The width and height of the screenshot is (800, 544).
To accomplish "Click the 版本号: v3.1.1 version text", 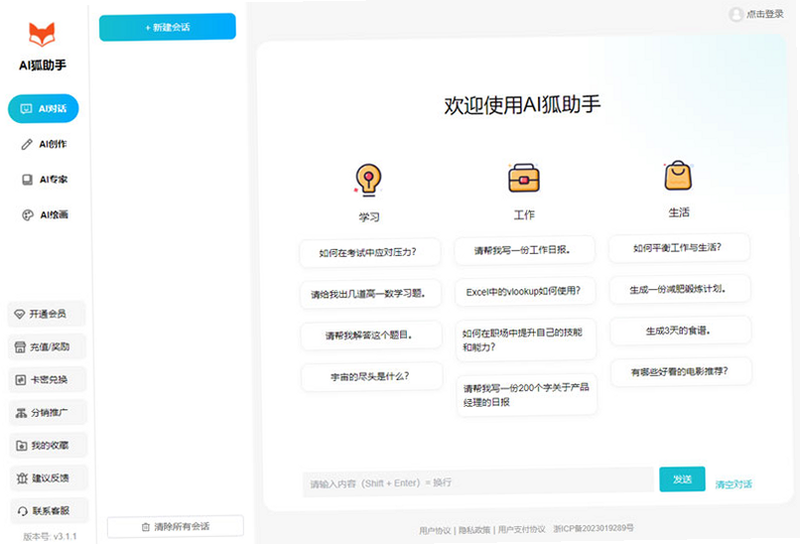I will click(50, 536).
